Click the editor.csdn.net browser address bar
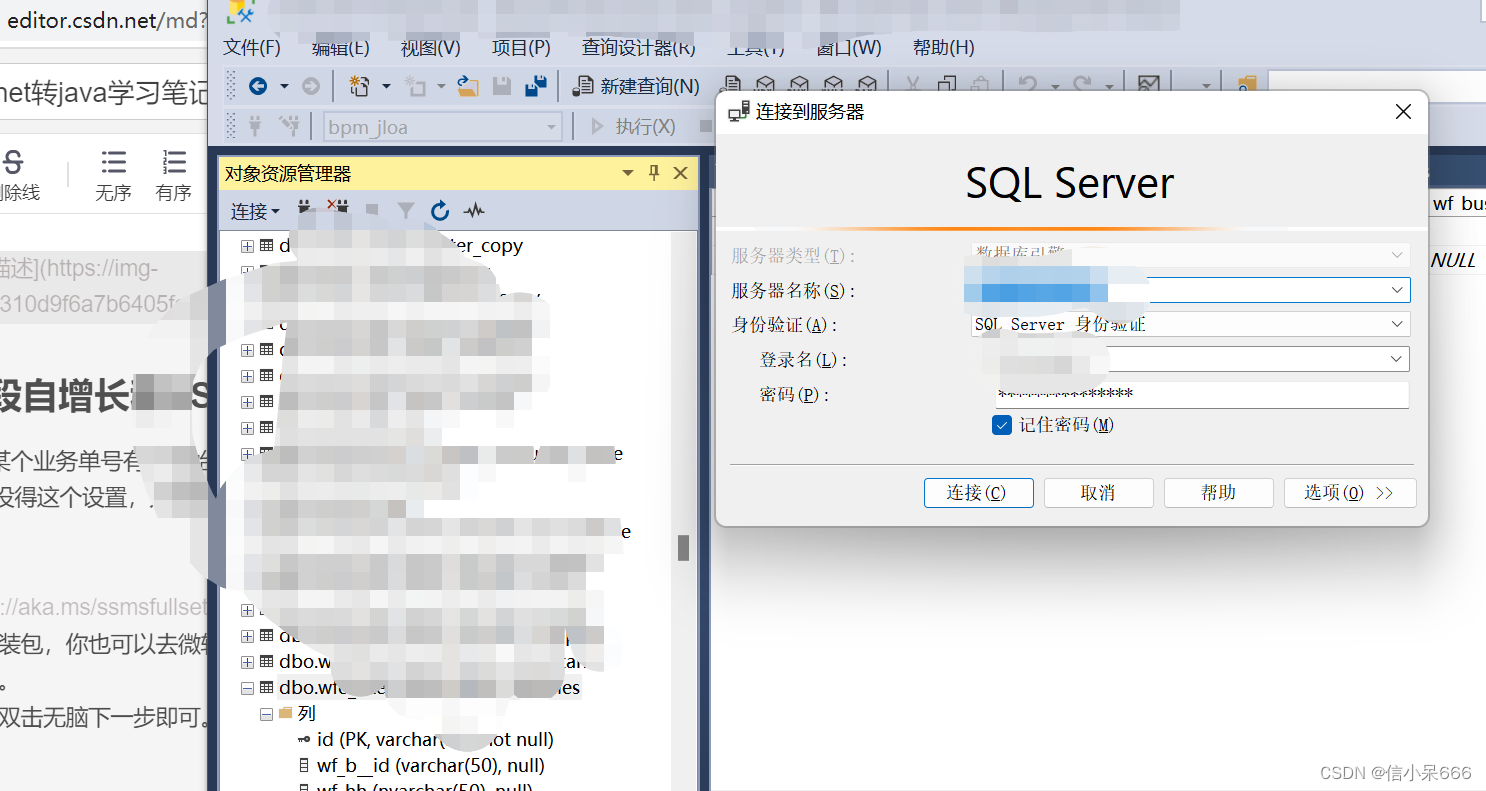 pyautogui.click(x=105, y=20)
